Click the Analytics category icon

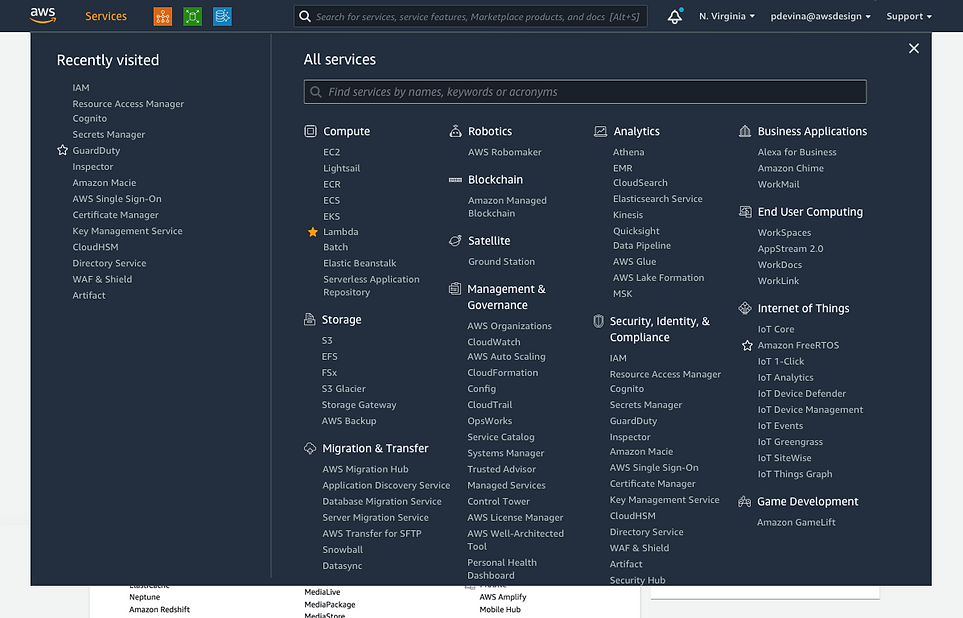click(600, 131)
